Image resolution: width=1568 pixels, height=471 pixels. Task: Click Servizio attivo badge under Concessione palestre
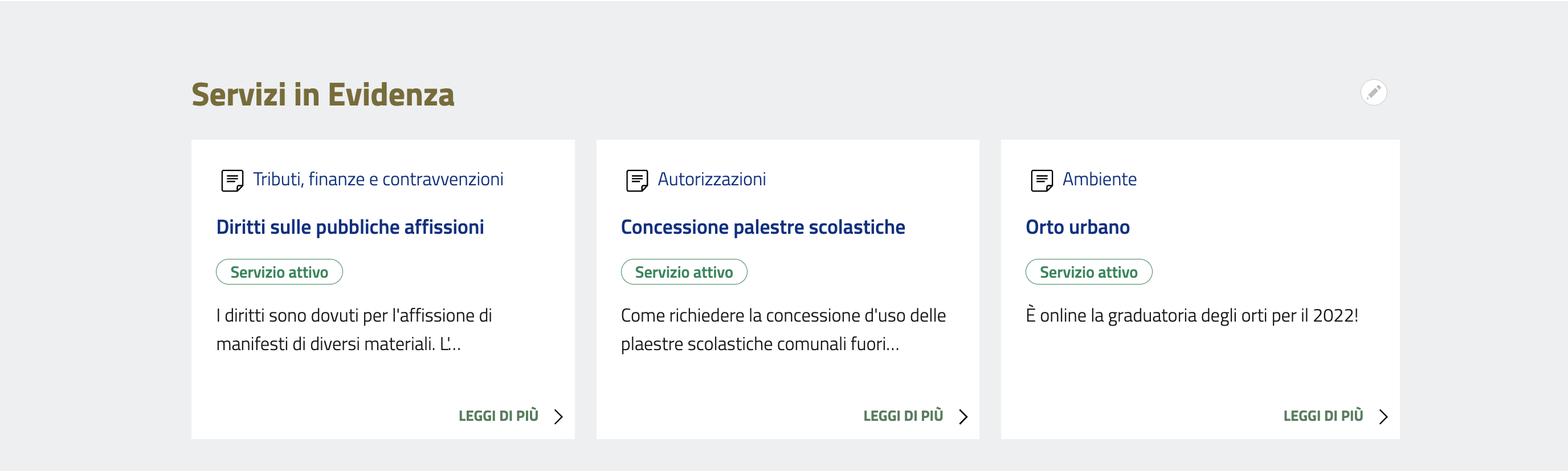[x=684, y=273]
